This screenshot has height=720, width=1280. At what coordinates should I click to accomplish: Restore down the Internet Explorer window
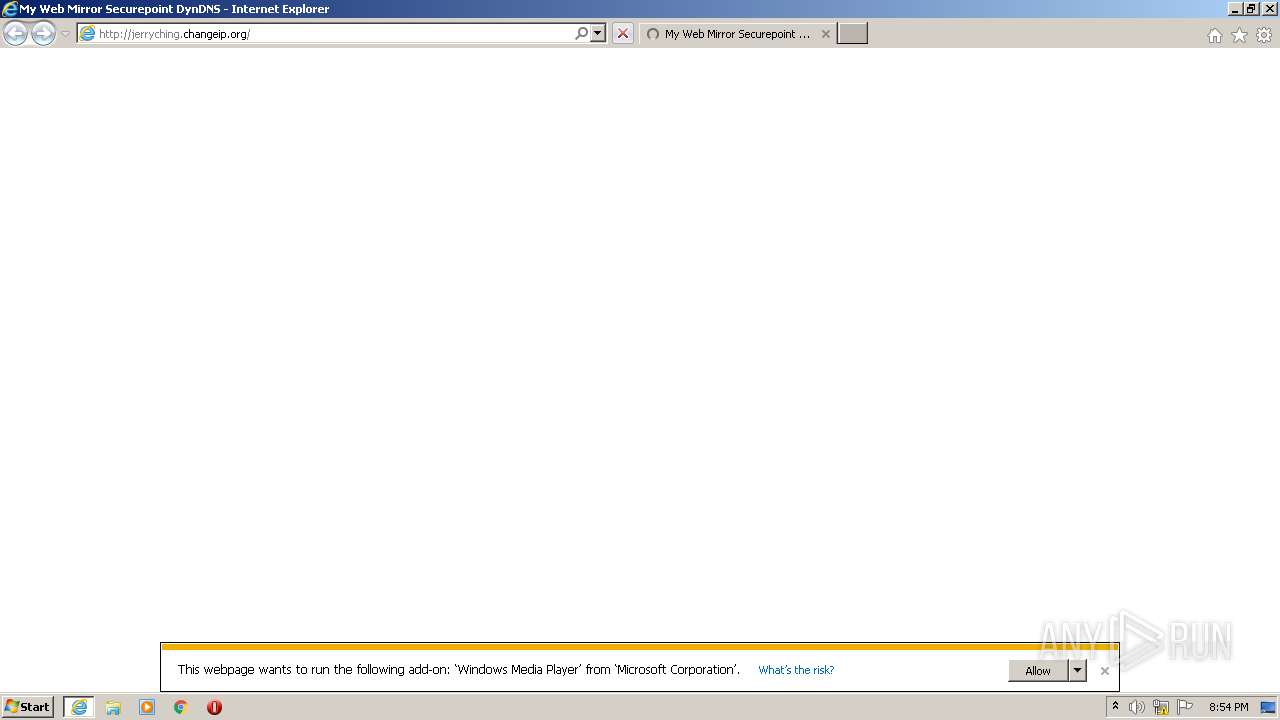[1251, 9]
